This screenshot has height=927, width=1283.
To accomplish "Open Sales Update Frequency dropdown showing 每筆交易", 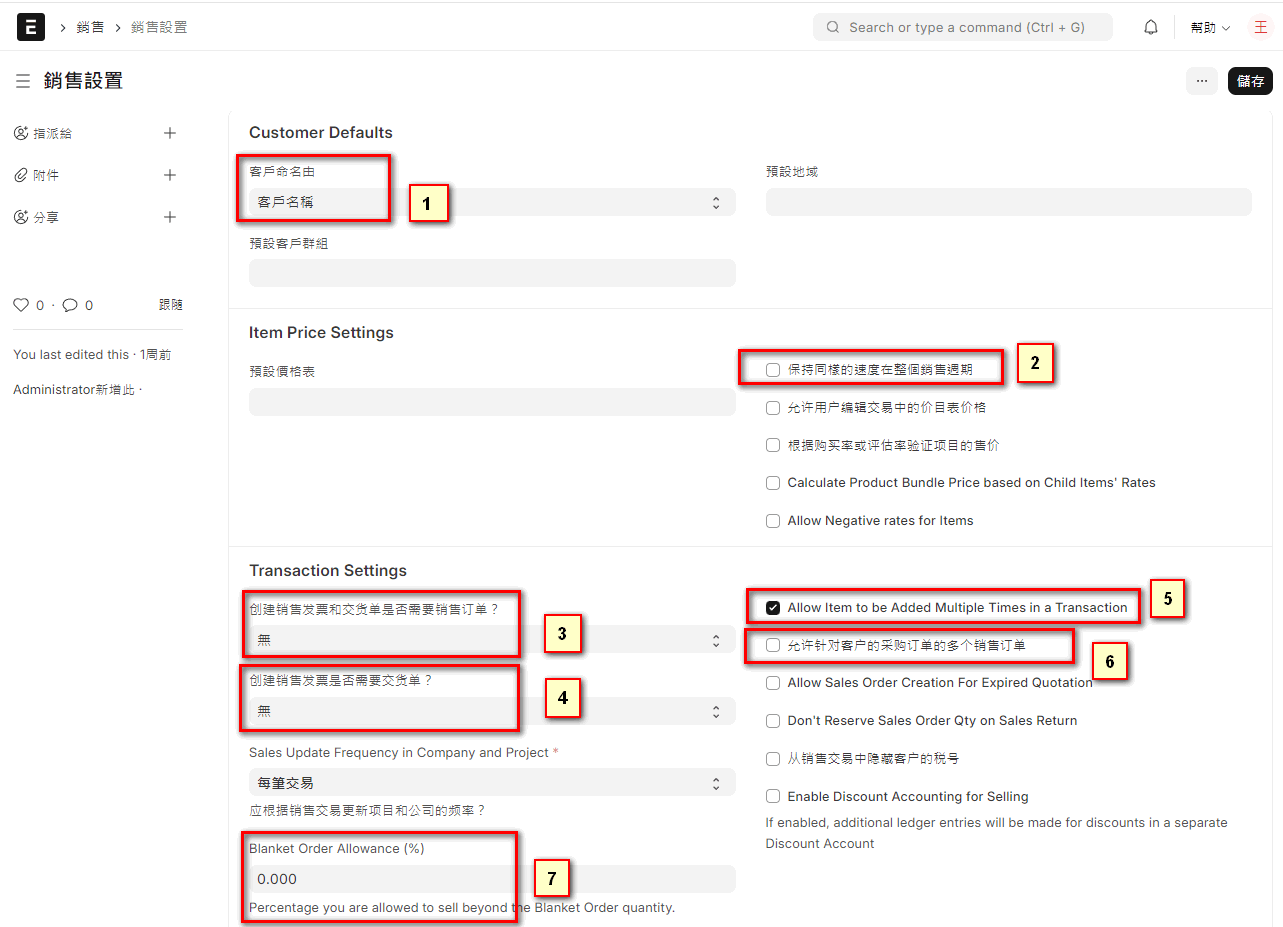I will click(x=492, y=782).
